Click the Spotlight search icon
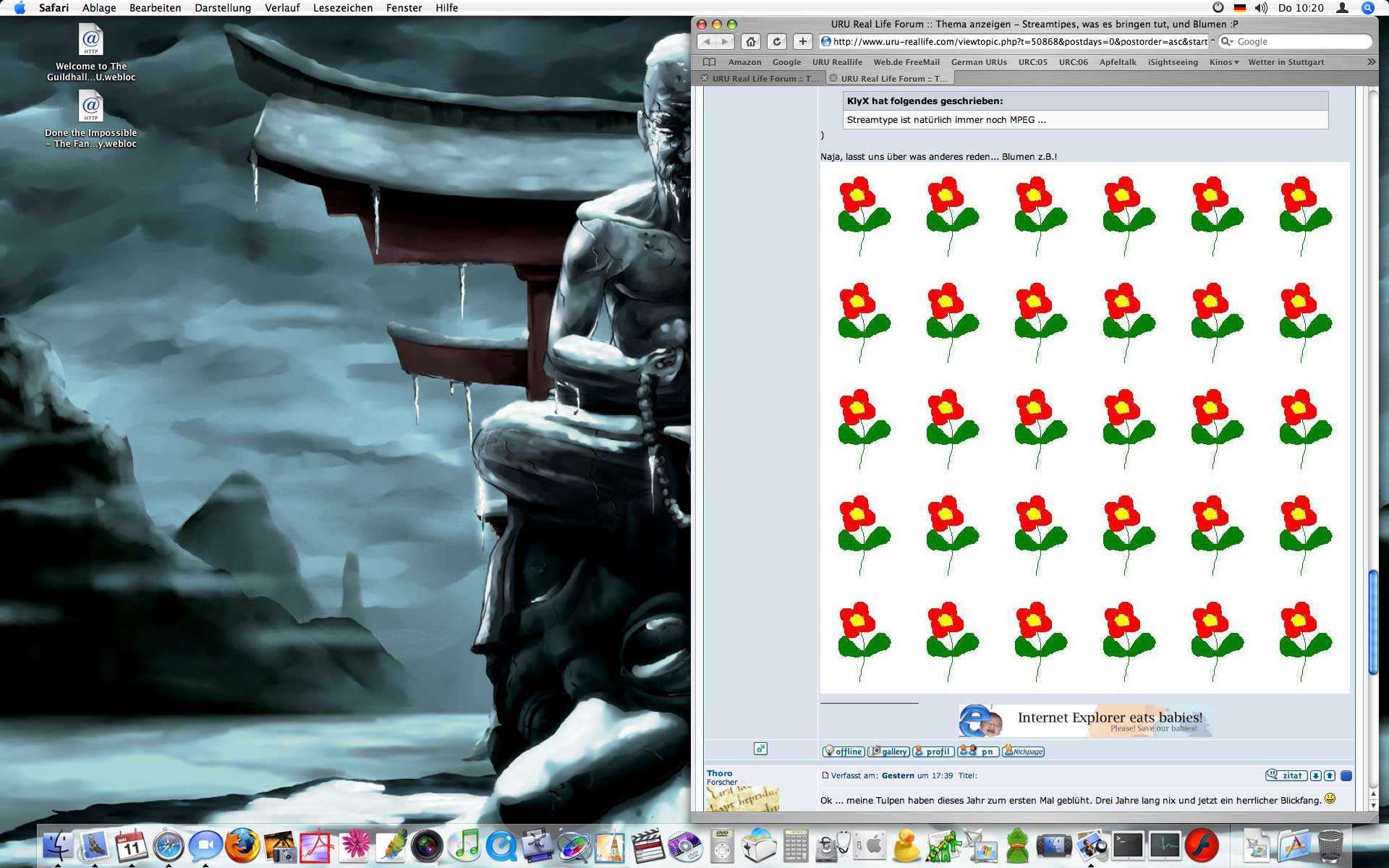 [1367, 8]
